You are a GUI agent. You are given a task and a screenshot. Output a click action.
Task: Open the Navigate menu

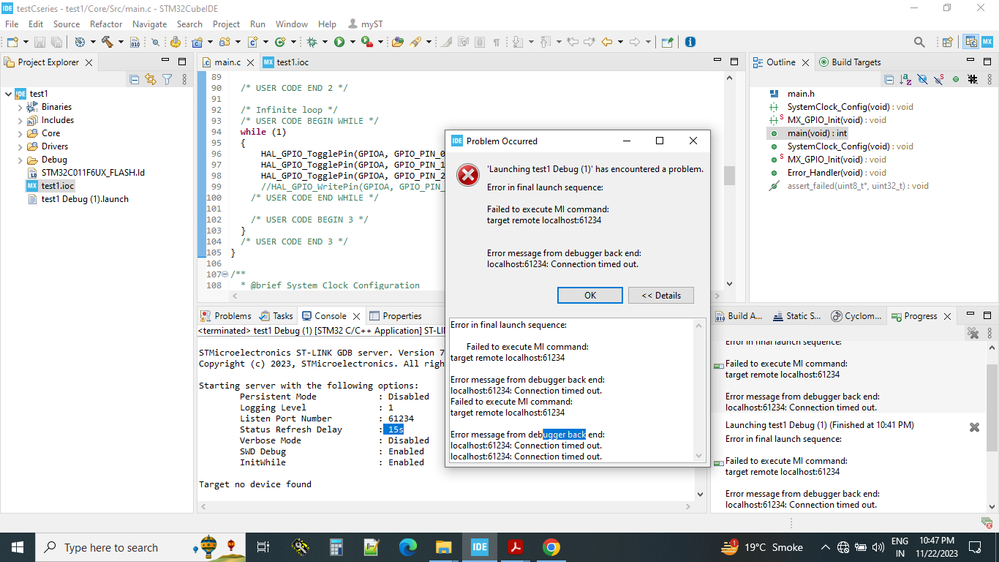click(x=149, y=24)
